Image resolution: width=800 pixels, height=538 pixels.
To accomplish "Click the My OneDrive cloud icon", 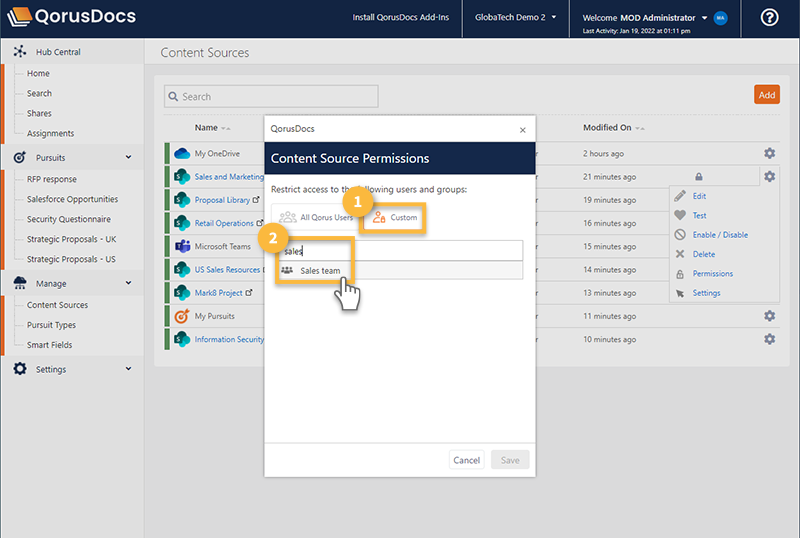I will pos(182,153).
